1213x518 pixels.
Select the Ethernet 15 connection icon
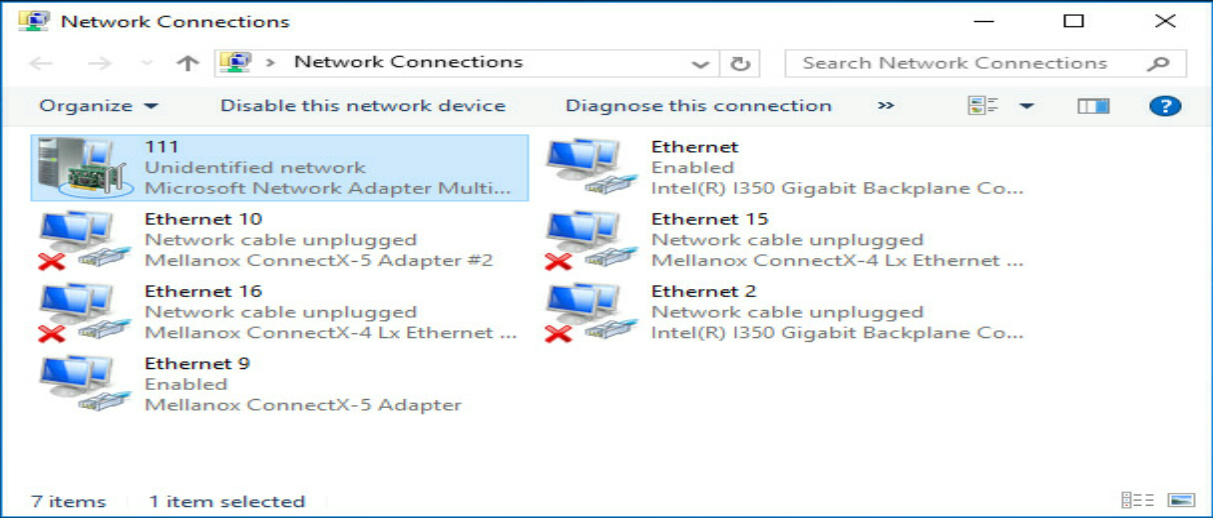pyautogui.click(x=591, y=240)
